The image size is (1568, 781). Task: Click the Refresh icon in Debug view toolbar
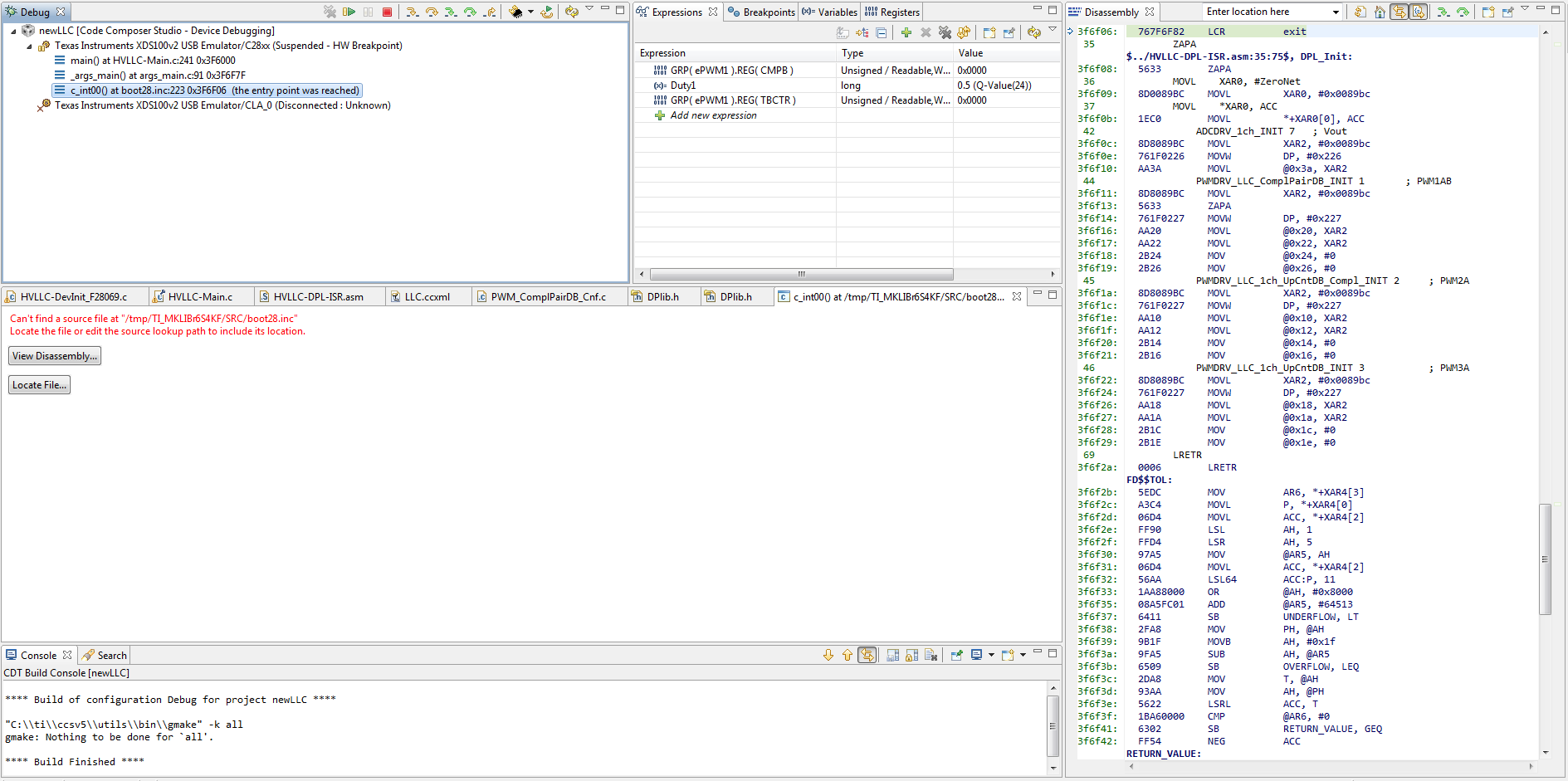[571, 12]
